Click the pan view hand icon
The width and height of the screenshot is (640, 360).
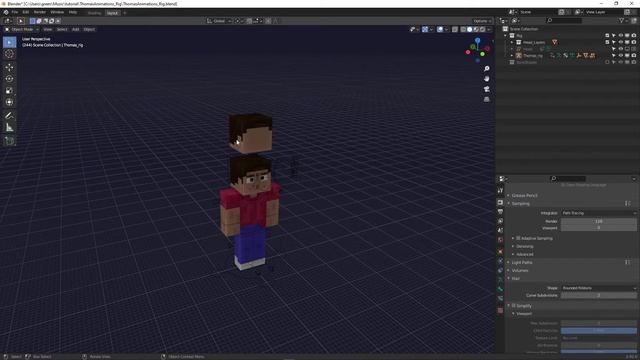(x=487, y=79)
